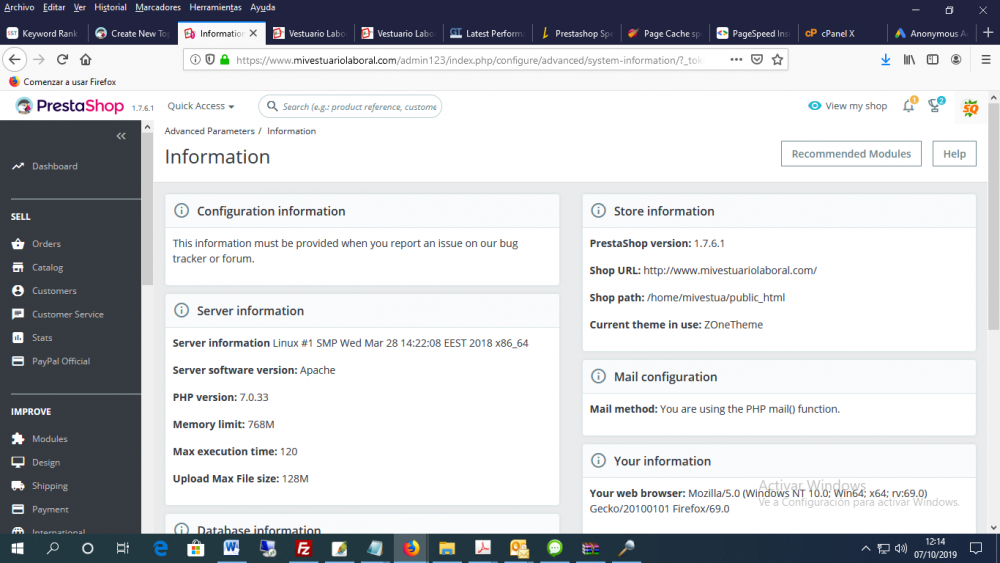Click the Advanced Parameters breadcrumb
The image size is (1000, 563).
209,131
